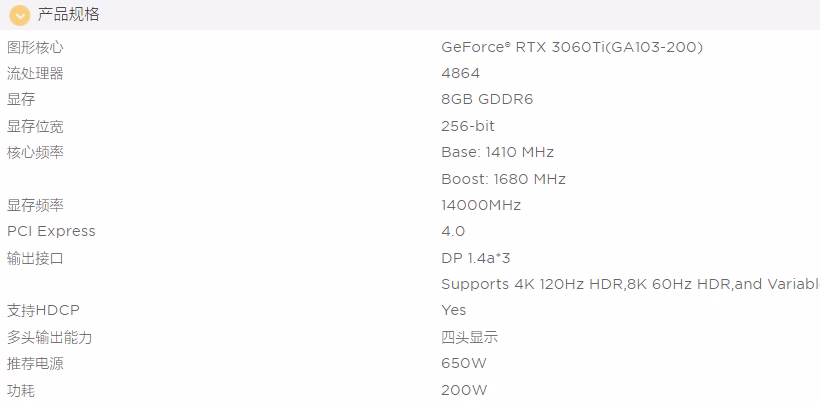820x402 pixels.
Task: Click the 650W recommended power value
Action: [x=464, y=363]
